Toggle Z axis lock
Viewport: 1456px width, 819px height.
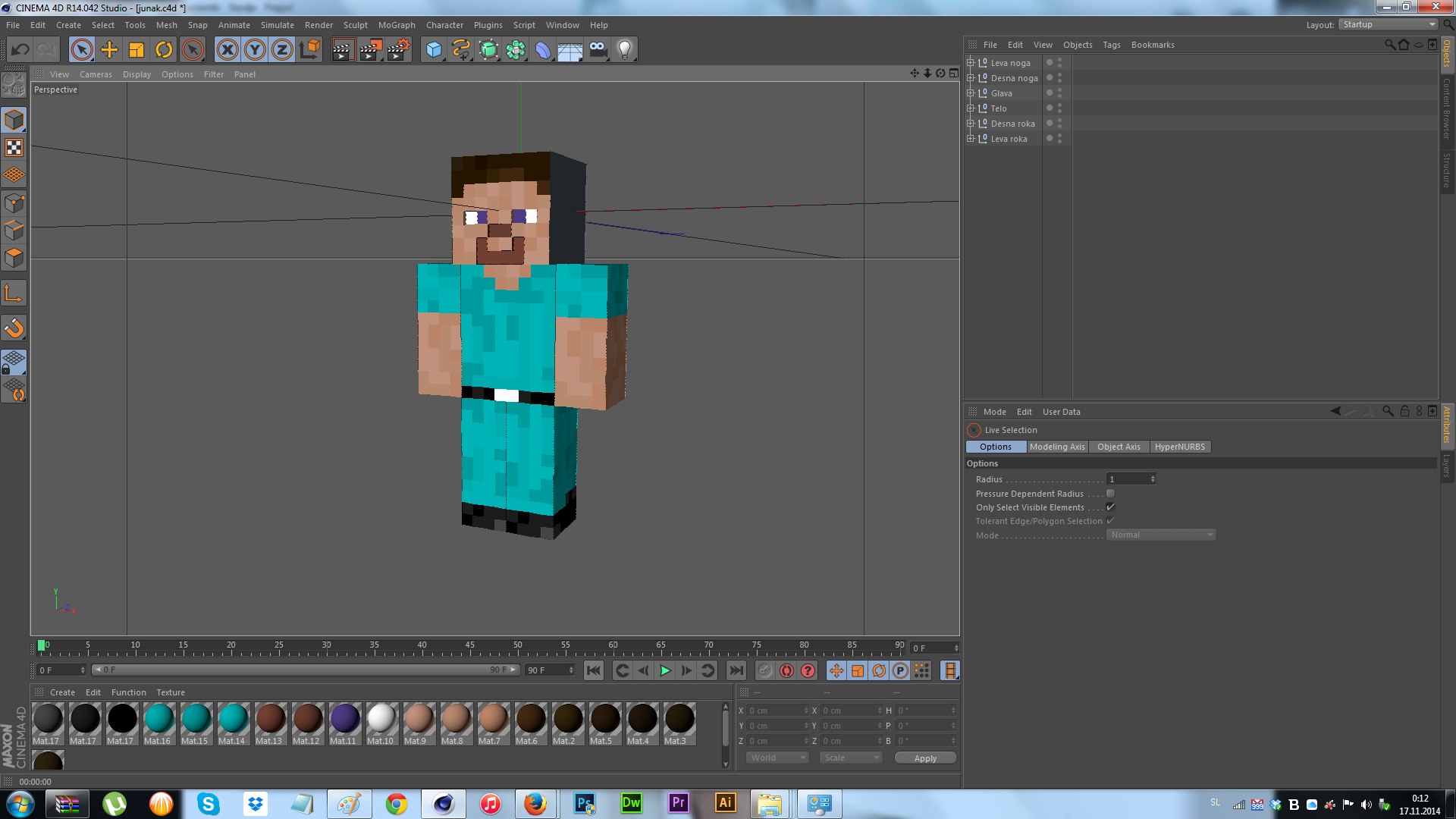282,50
